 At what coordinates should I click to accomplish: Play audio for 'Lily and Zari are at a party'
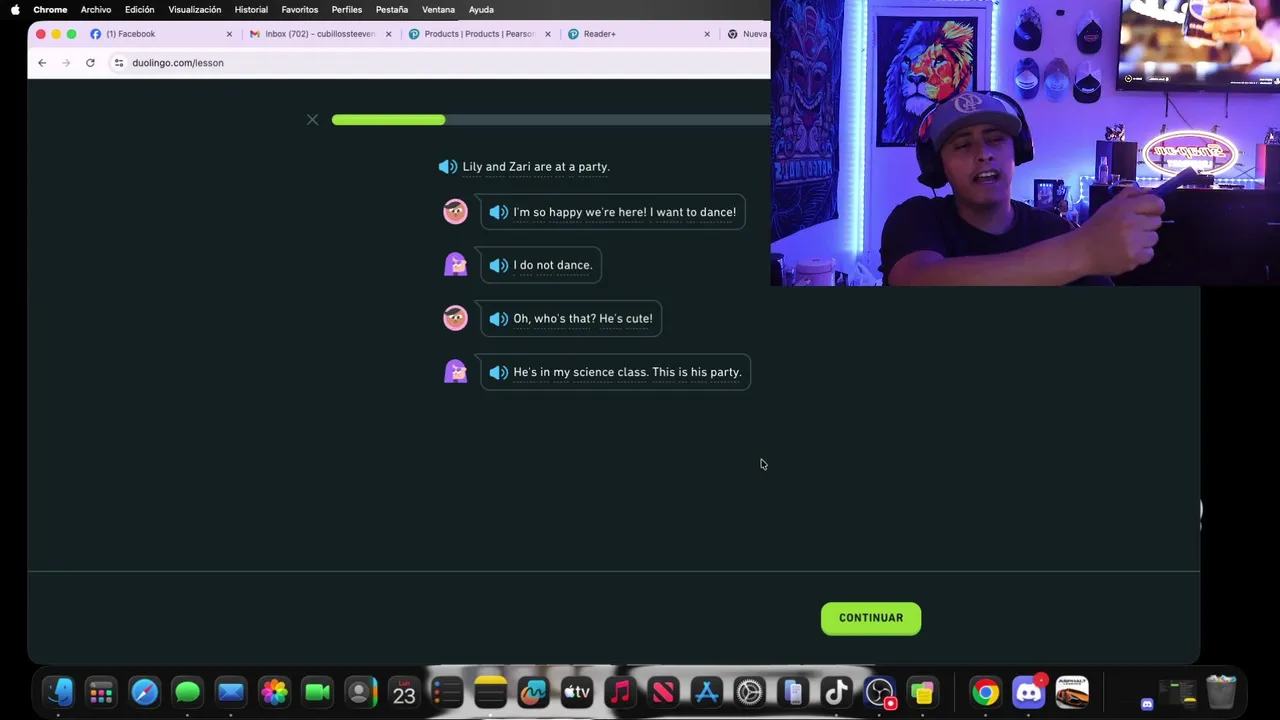[448, 167]
